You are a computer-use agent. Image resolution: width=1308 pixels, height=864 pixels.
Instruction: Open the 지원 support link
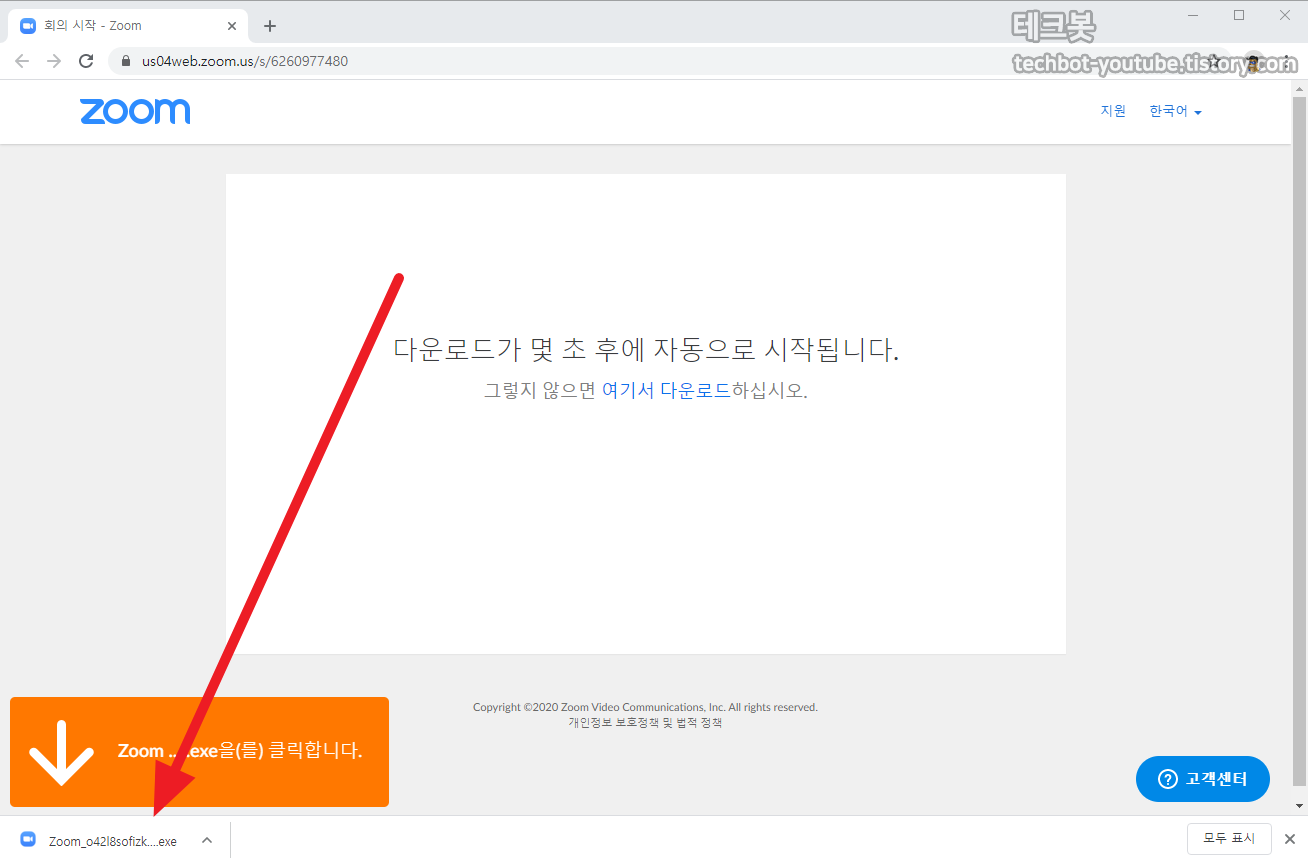[1113, 111]
